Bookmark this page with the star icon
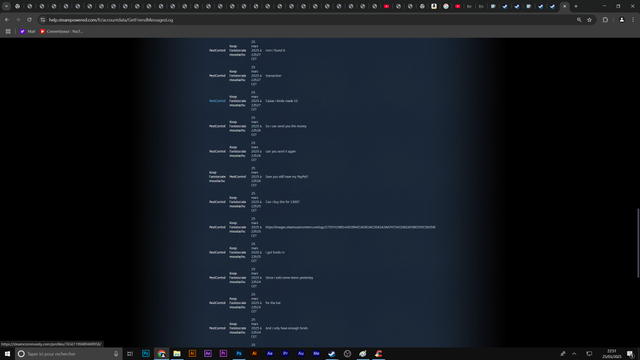Image resolution: width=640 pixels, height=360 pixels. click(589, 20)
